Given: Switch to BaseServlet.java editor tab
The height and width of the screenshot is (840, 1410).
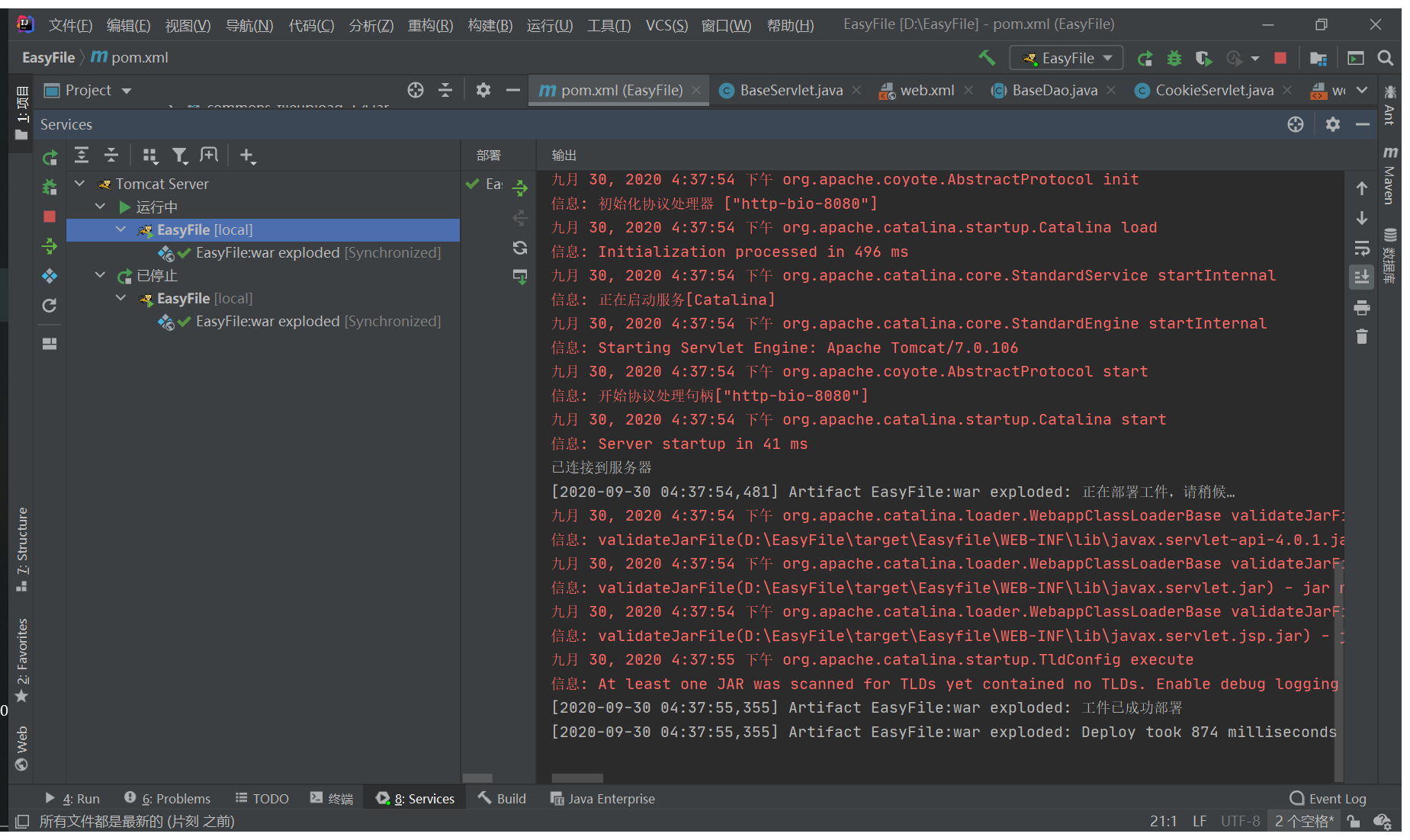Looking at the screenshot, I should tap(791, 90).
